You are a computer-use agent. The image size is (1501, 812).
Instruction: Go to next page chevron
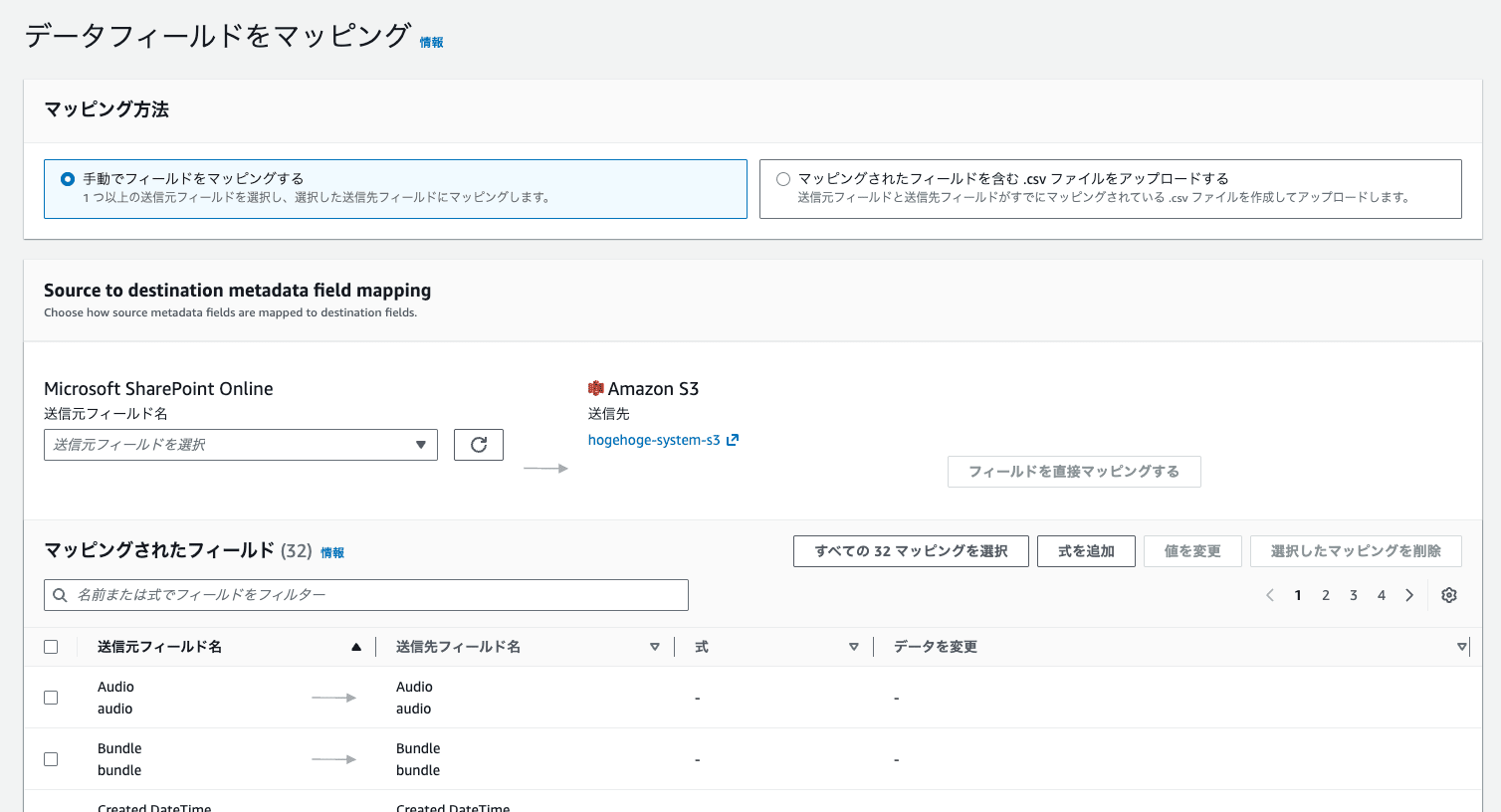(x=1409, y=595)
